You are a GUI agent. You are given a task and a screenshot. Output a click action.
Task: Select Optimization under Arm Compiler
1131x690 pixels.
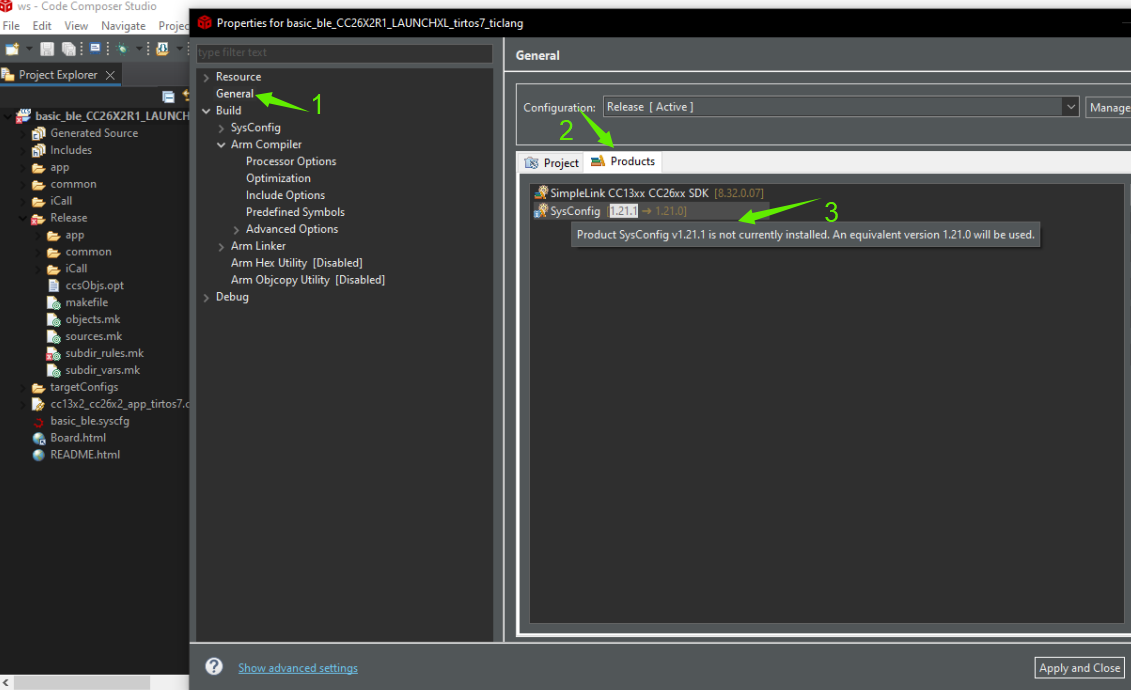[278, 178]
